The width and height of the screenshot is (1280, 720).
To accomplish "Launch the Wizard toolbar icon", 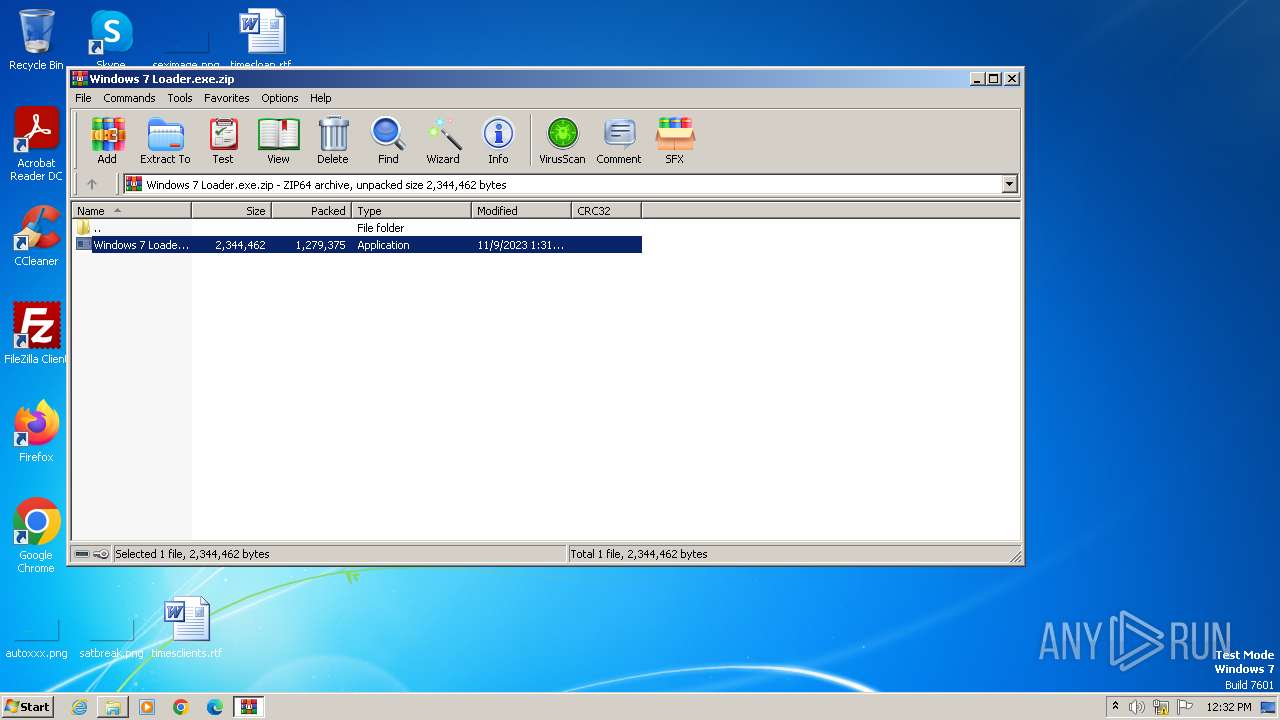I will click(443, 141).
